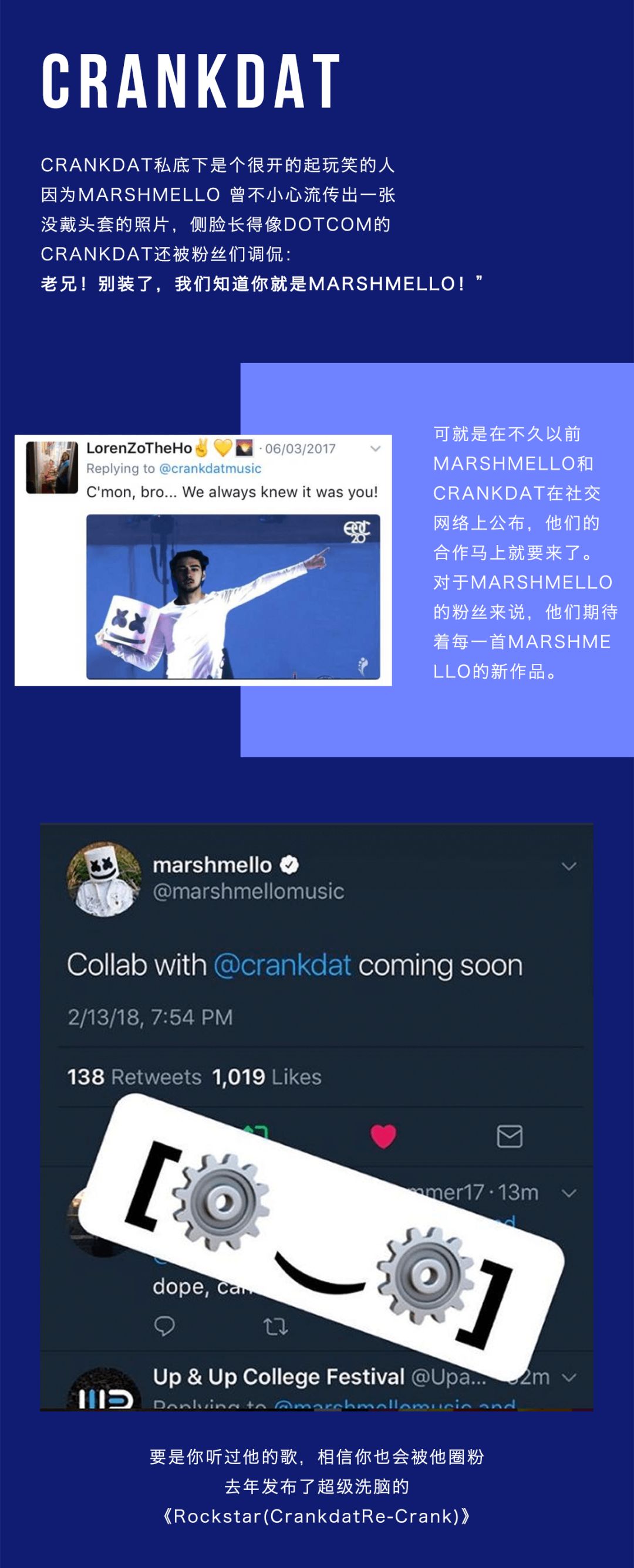
Task: Click the Up & Up College Festival name
Action: [278, 1377]
